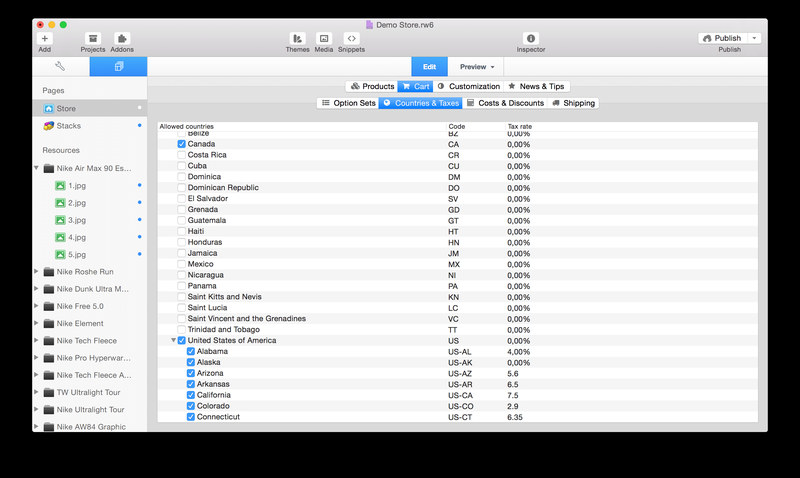
Task: Check the Jamaica checkbox
Action: click(x=181, y=253)
